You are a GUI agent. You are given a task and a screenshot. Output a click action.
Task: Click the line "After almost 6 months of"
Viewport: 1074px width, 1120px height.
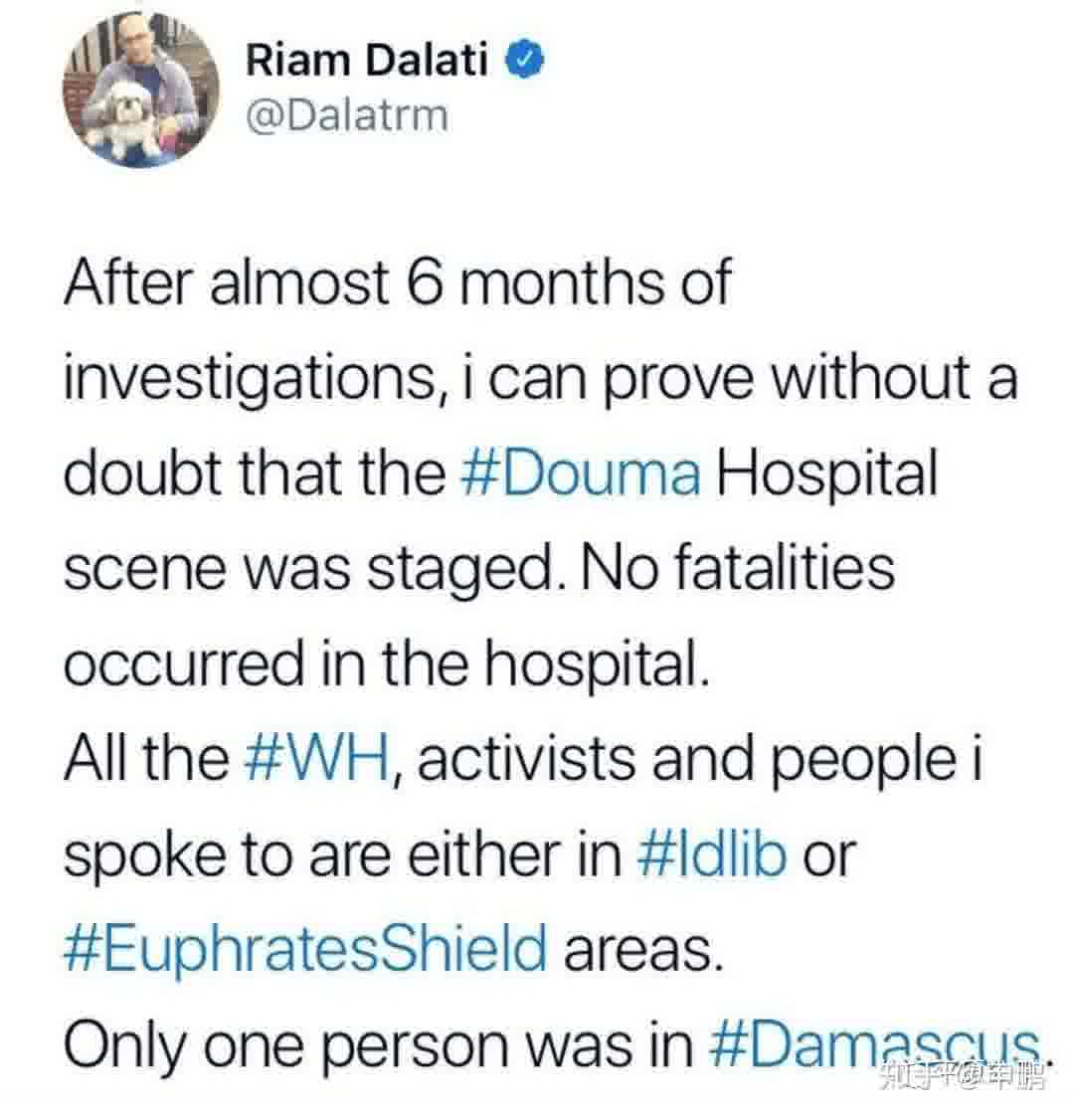point(398,282)
